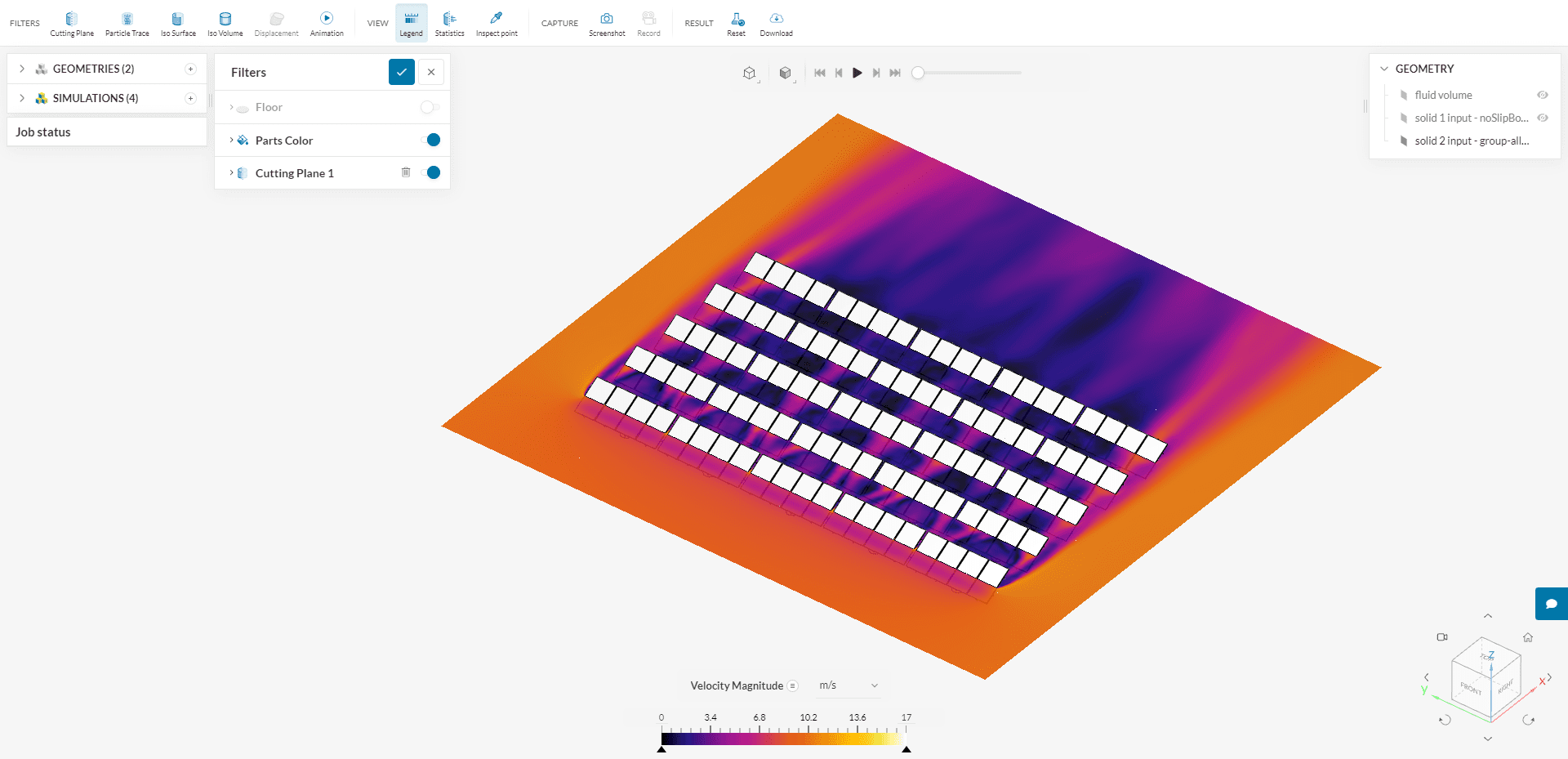Open the Job status panel
Screen dimensions: 1568x759
(43, 132)
